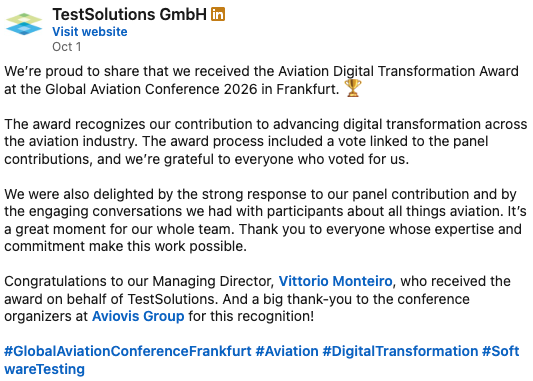Click the 'Global Aviation Conference 2026' phrase
Image resolution: width=533 pixels, height=381 pixels.
(151, 89)
